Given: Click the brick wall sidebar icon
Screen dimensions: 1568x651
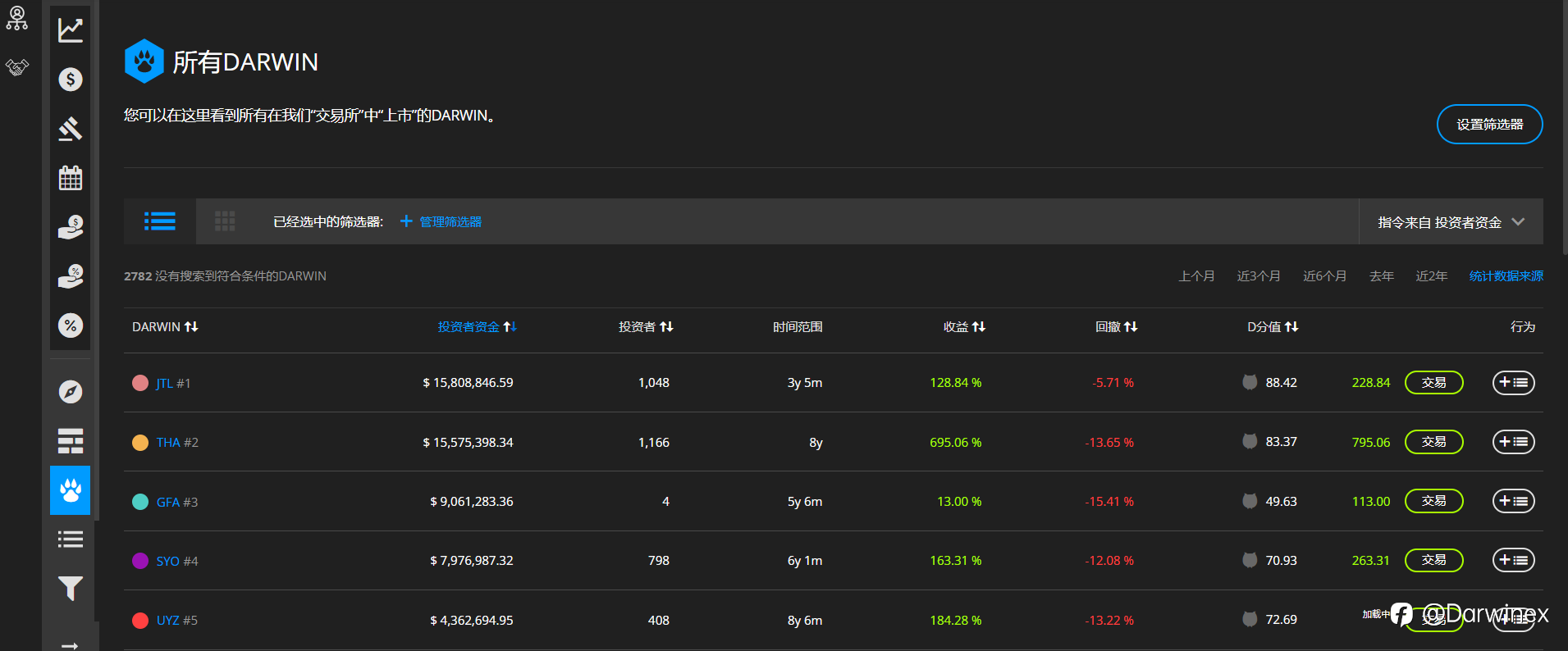Looking at the screenshot, I should [71, 441].
